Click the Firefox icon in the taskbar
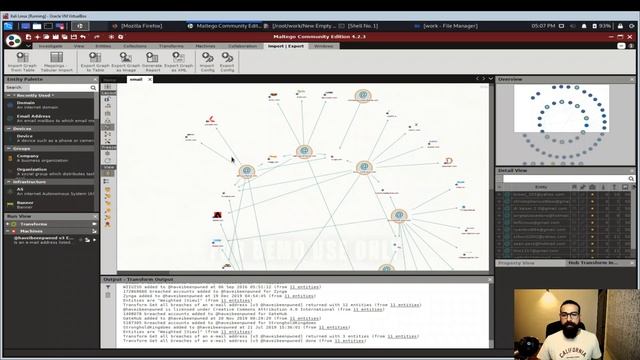This screenshot has width=640, height=360. pos(115,26)
